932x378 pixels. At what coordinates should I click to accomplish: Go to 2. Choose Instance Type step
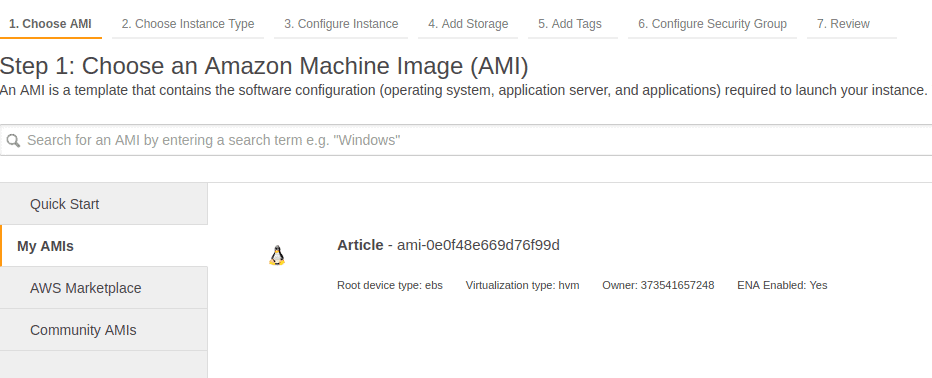click(x=188, y=24)
